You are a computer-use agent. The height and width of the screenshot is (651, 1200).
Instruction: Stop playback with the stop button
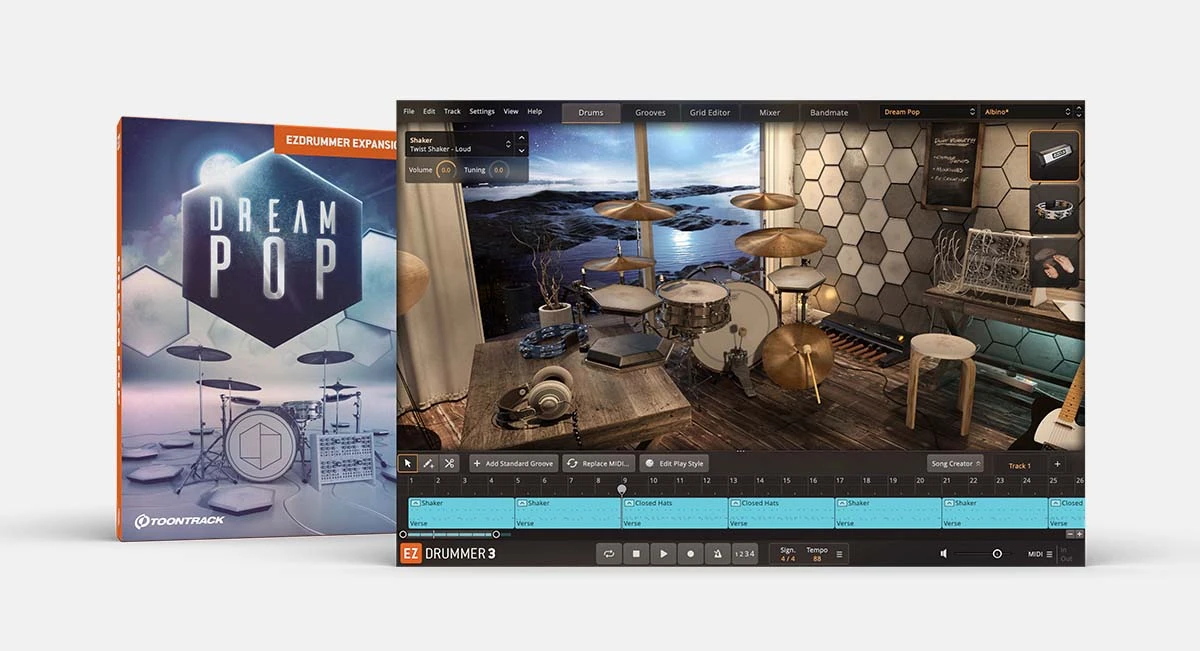[636, 553]
